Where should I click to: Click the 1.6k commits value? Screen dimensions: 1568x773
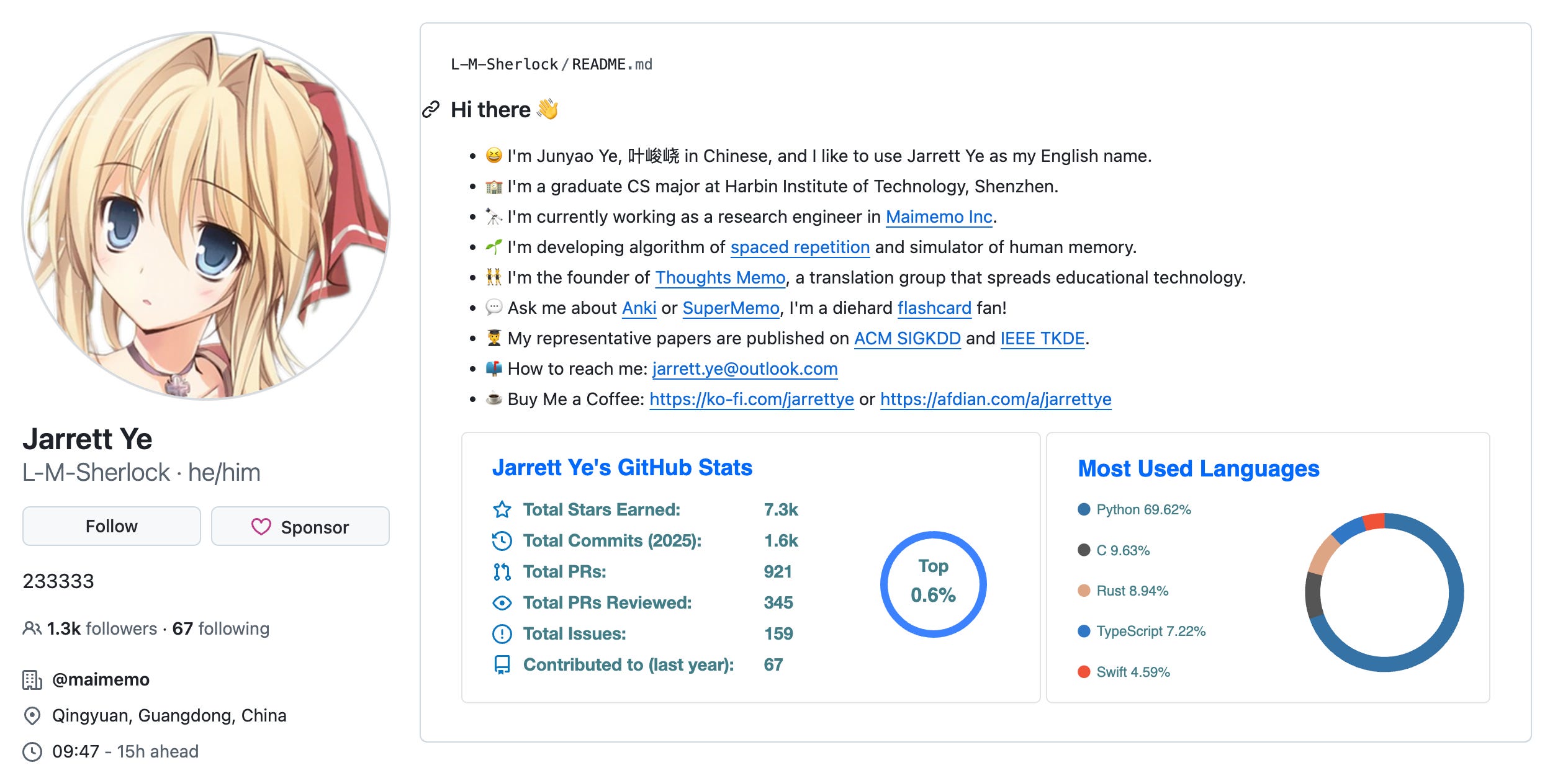pyautogui.click(x=781, y=540)
